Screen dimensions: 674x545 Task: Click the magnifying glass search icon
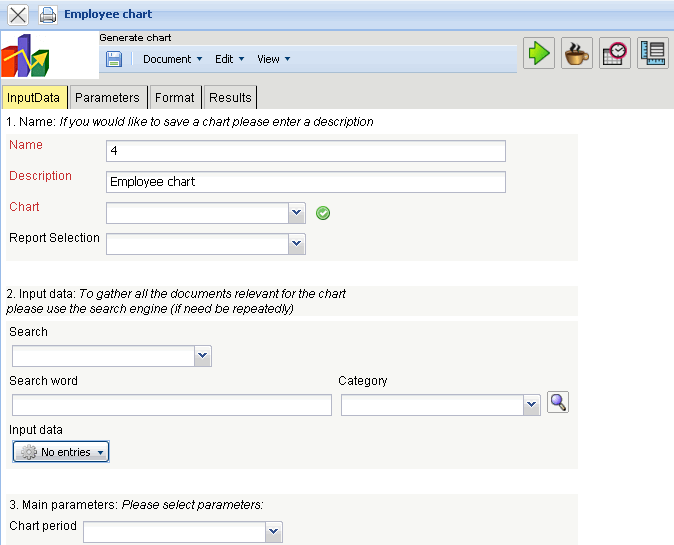(558, 402)
